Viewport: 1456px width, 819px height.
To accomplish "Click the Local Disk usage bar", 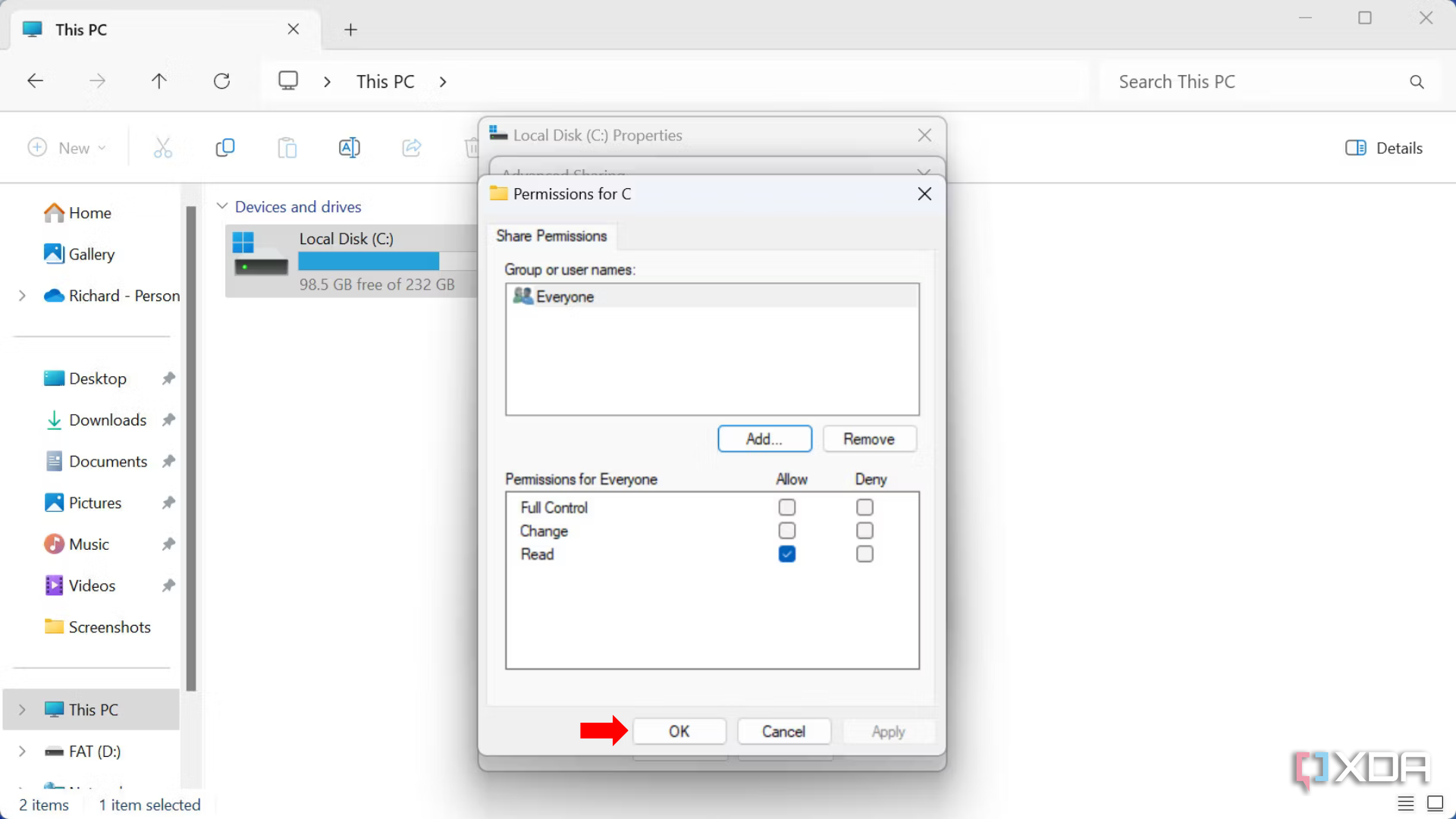I will tap(369, 261).
